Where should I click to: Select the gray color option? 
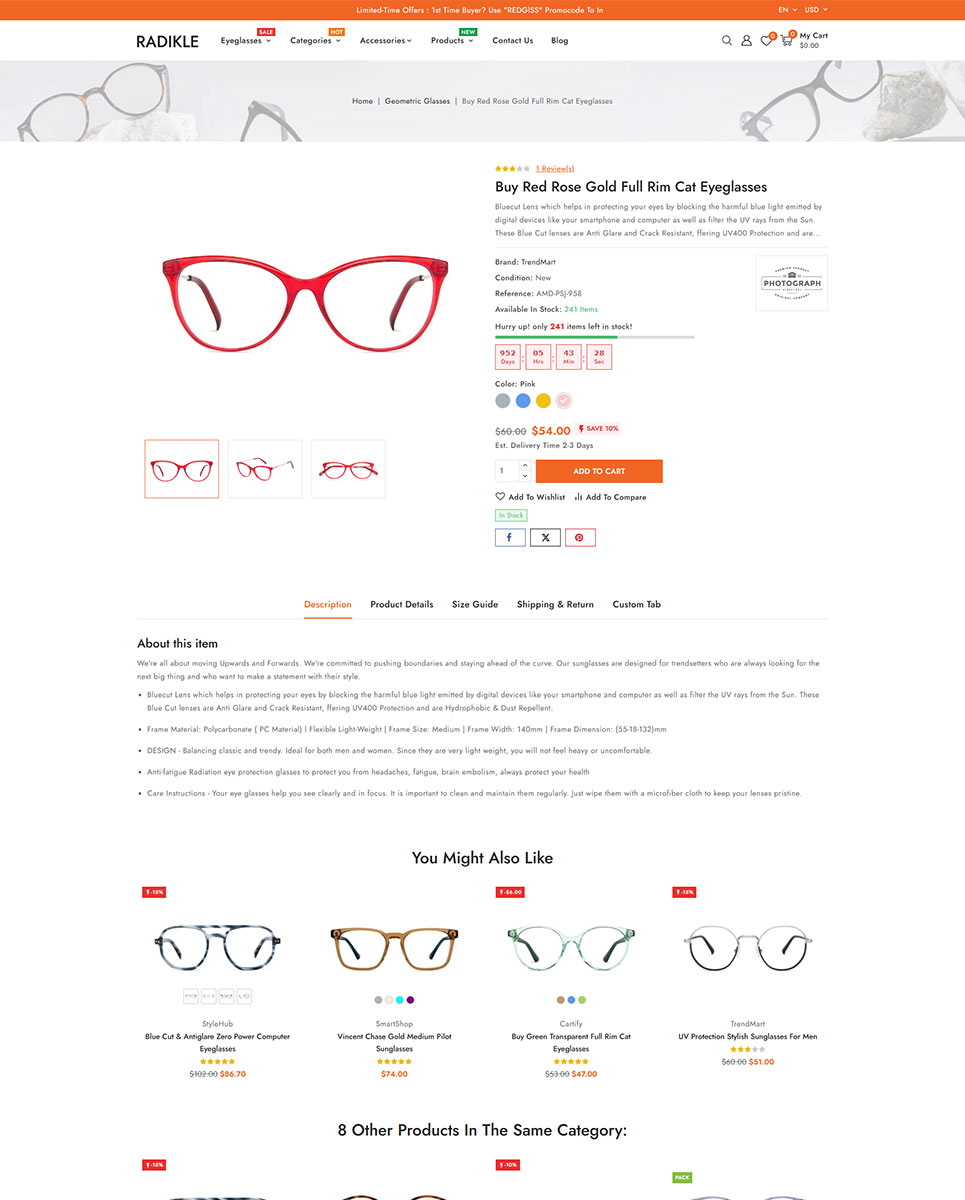[503, 401]
